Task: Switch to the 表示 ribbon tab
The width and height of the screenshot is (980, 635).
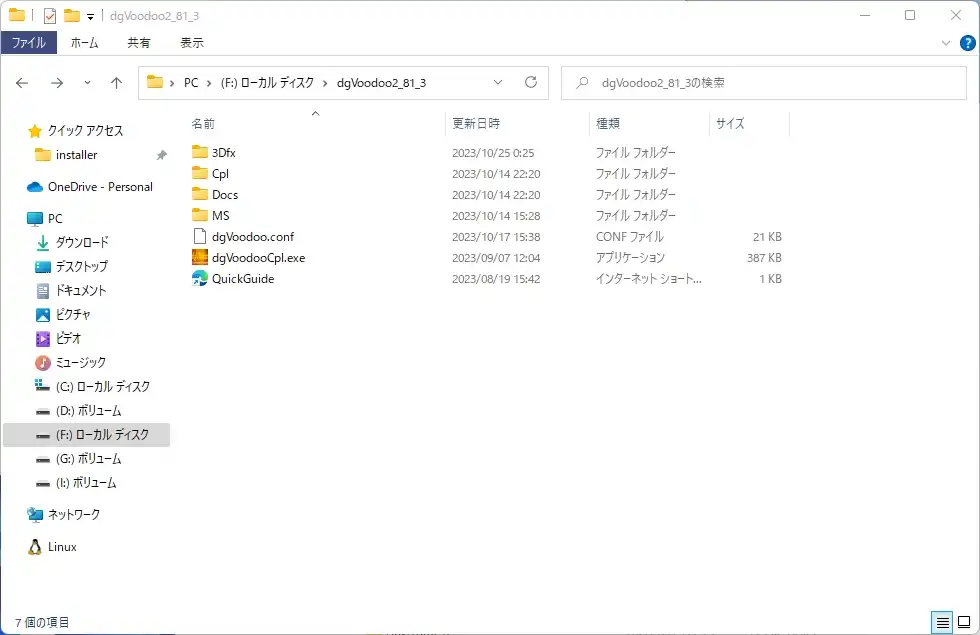Action: (192, 43)
